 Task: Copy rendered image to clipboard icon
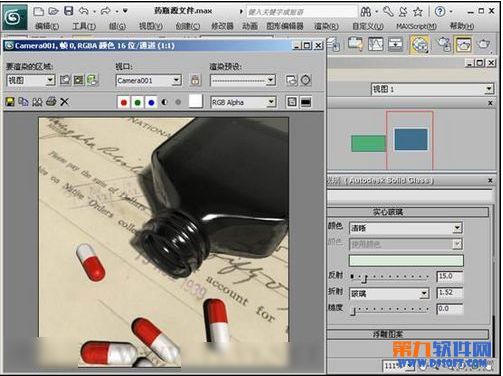[23, 101]
